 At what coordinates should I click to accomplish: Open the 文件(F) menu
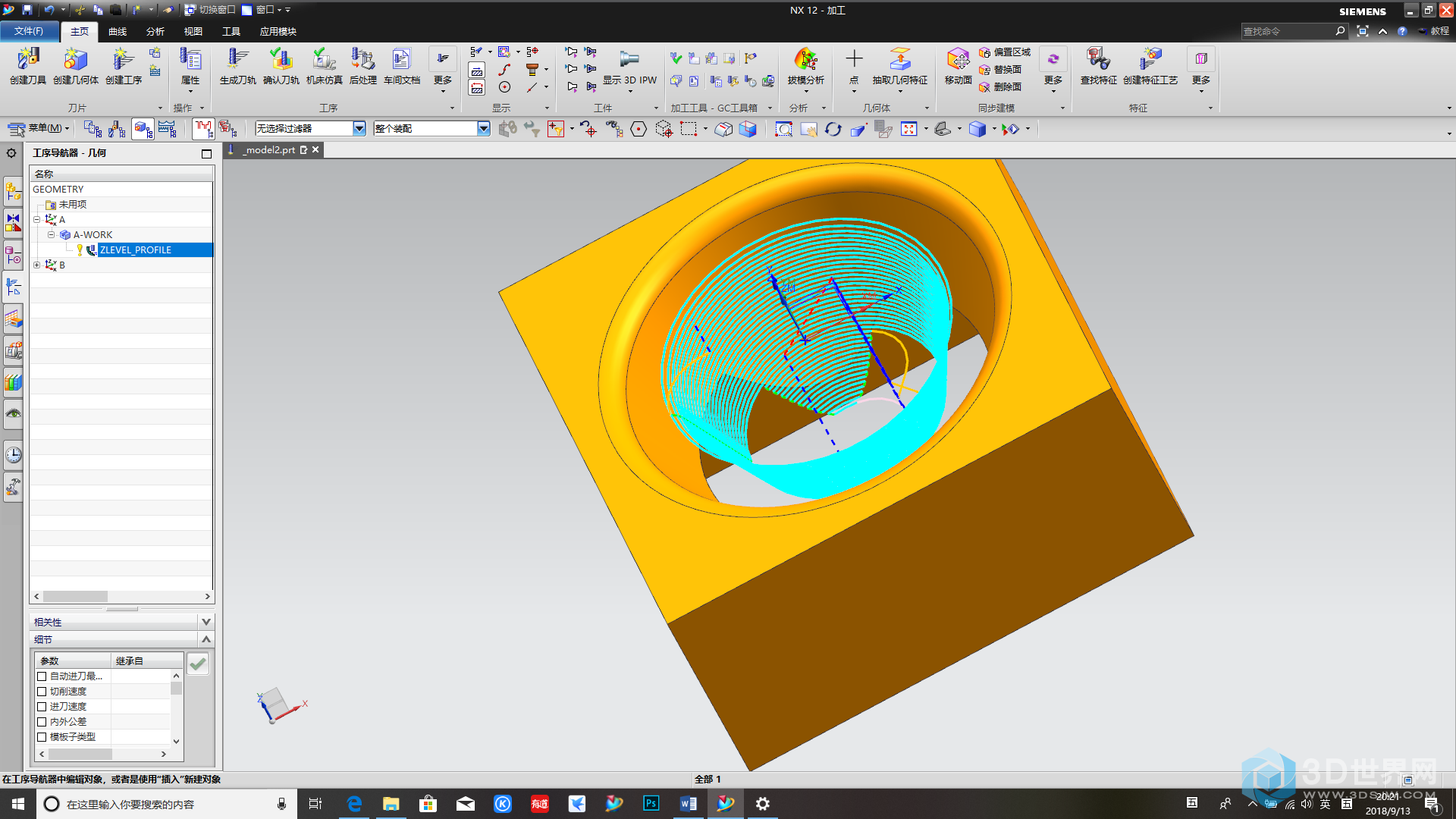tap(29, 31)
